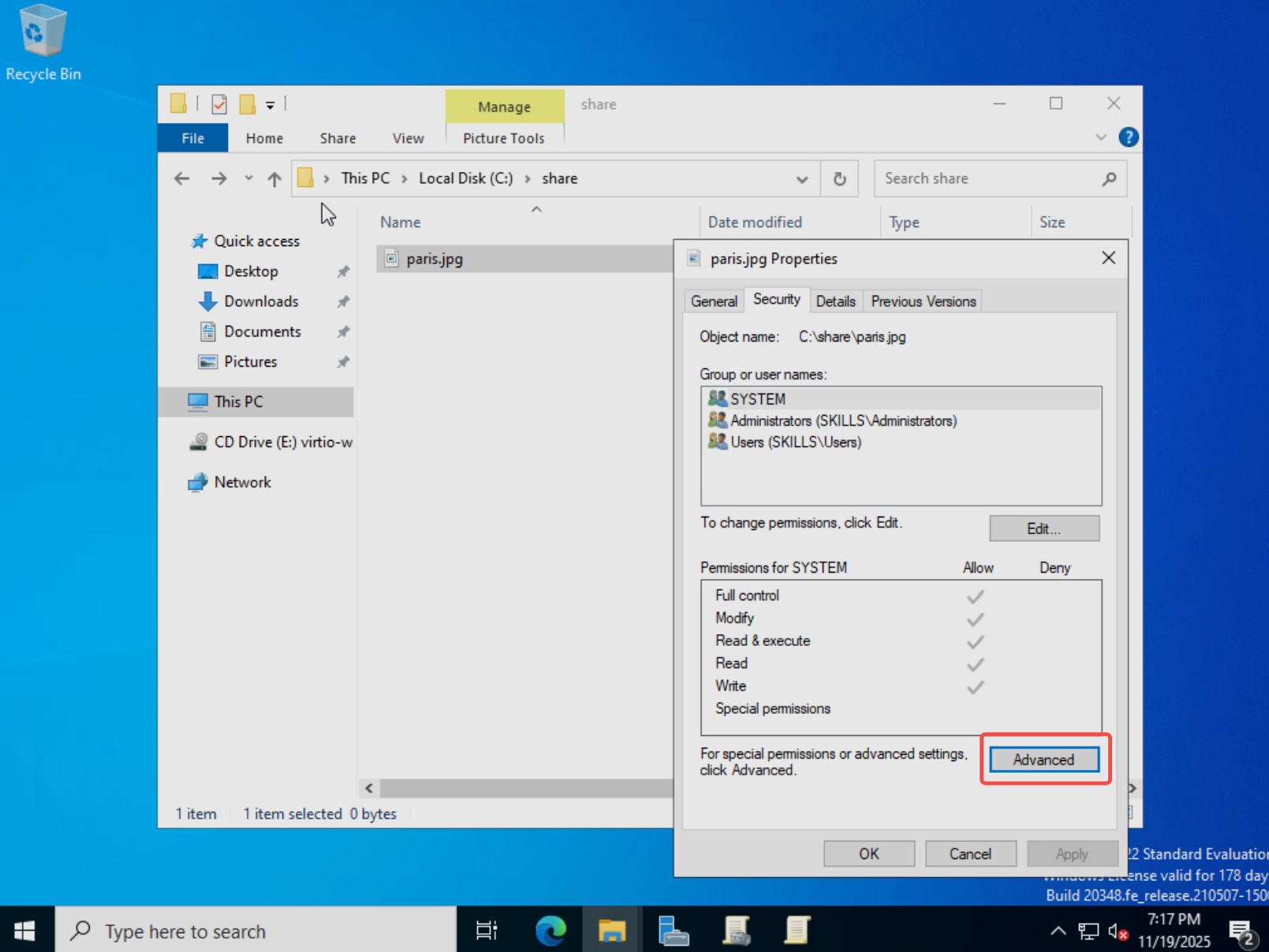1269x952 pixels.
Task: Select Network in navigation pane
Action: pyautogui.click(x=242, y=482)
